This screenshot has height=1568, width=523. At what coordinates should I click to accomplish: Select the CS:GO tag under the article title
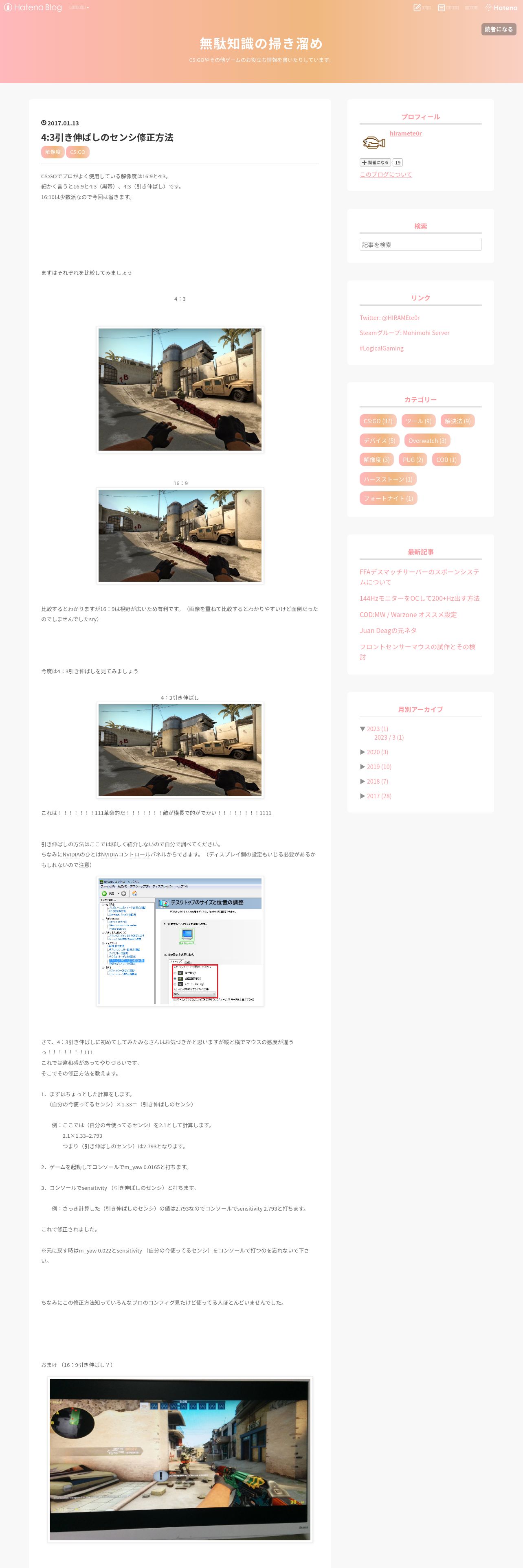pos(77,151)
